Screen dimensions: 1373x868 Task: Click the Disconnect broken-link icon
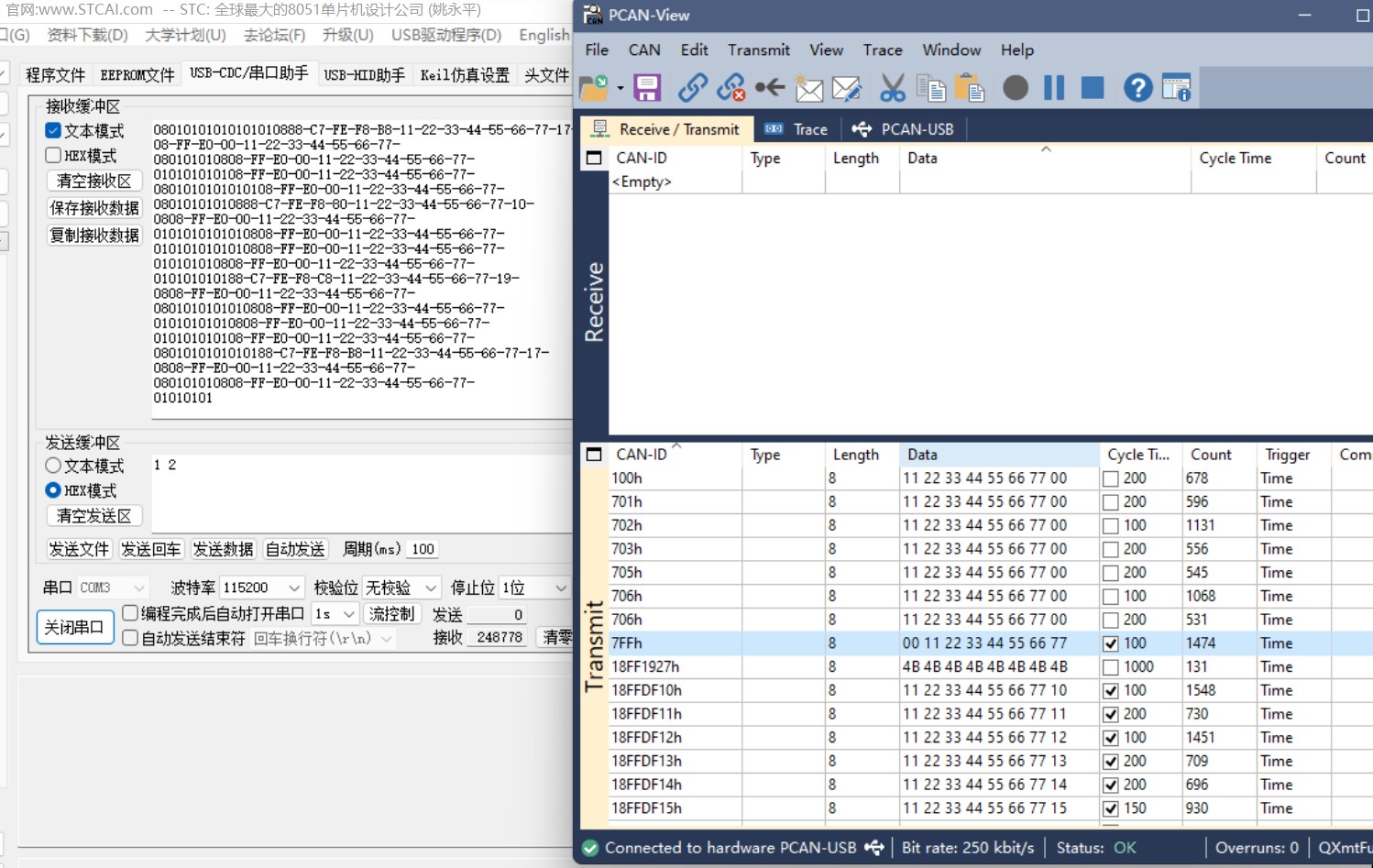pos(731,88)
